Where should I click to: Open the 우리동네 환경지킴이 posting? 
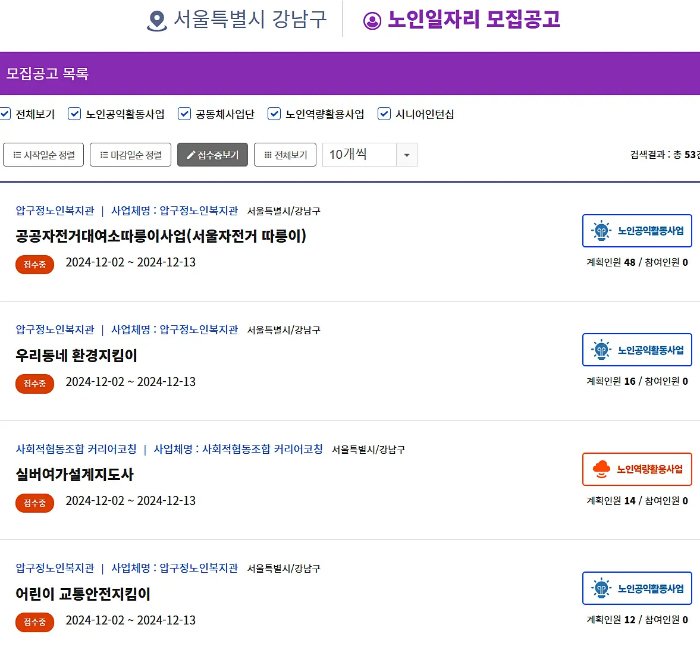point(76,355)
